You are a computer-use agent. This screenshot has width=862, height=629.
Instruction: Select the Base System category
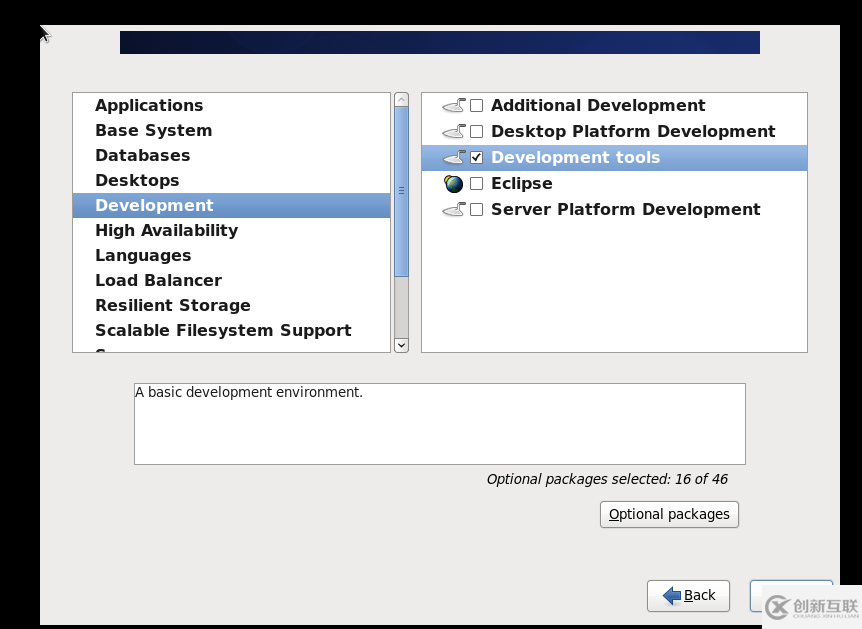click(231, 130)
